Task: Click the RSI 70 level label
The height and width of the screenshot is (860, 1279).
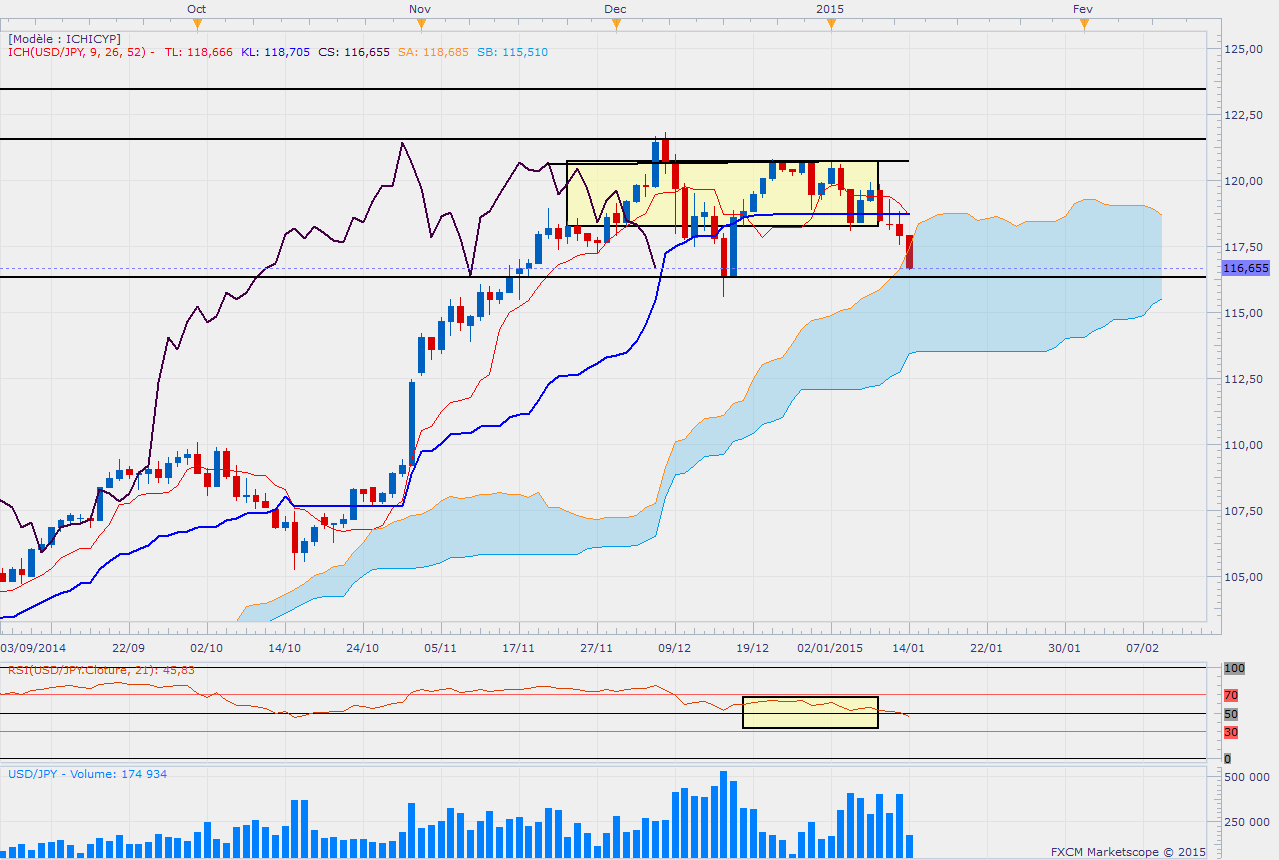Action: 1232,695
